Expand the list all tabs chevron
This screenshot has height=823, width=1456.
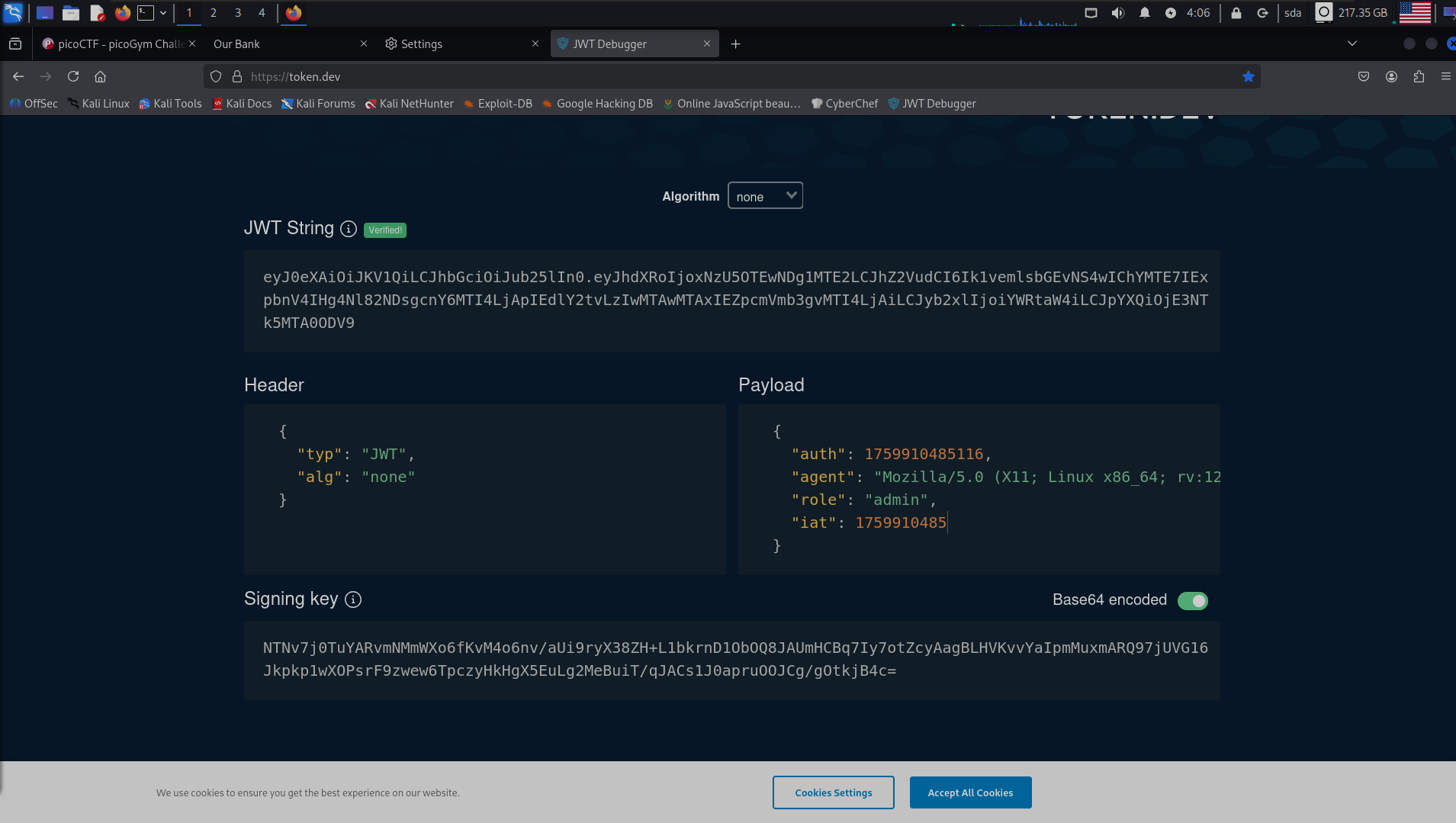click(1352, 43)
